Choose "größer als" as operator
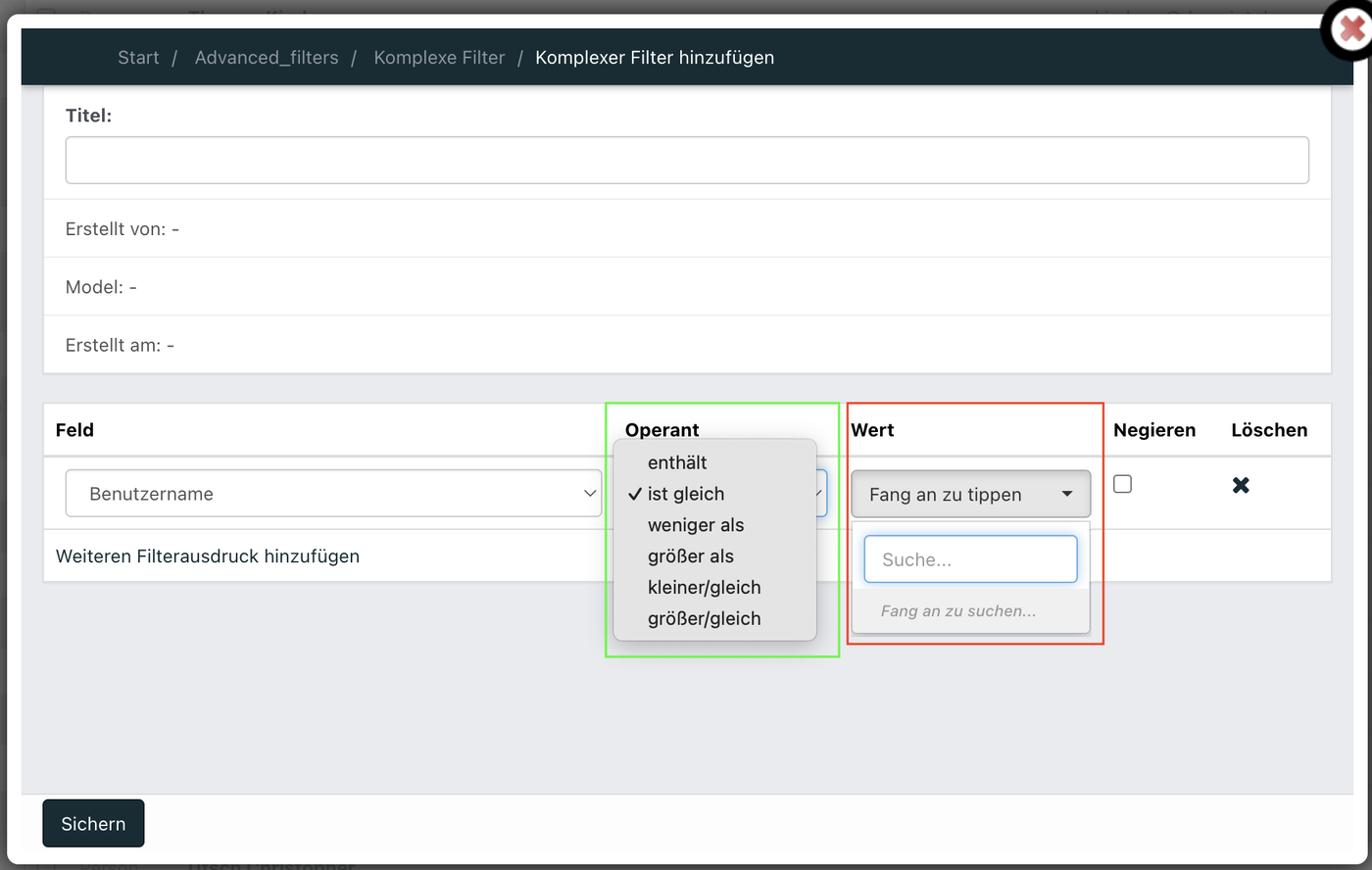The height and width of the screenshot is (870, 1372). tap(689, 556)
